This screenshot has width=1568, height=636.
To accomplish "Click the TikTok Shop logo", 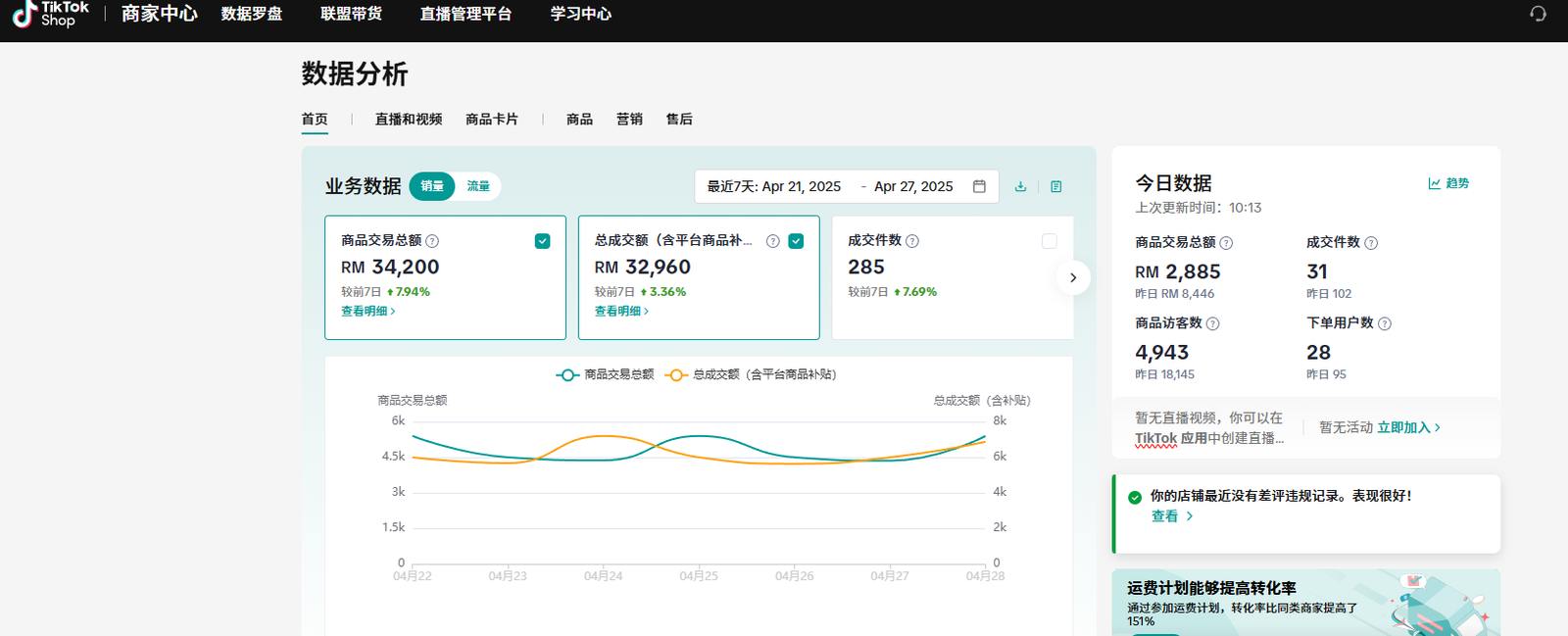I will (x=50, y=14).
